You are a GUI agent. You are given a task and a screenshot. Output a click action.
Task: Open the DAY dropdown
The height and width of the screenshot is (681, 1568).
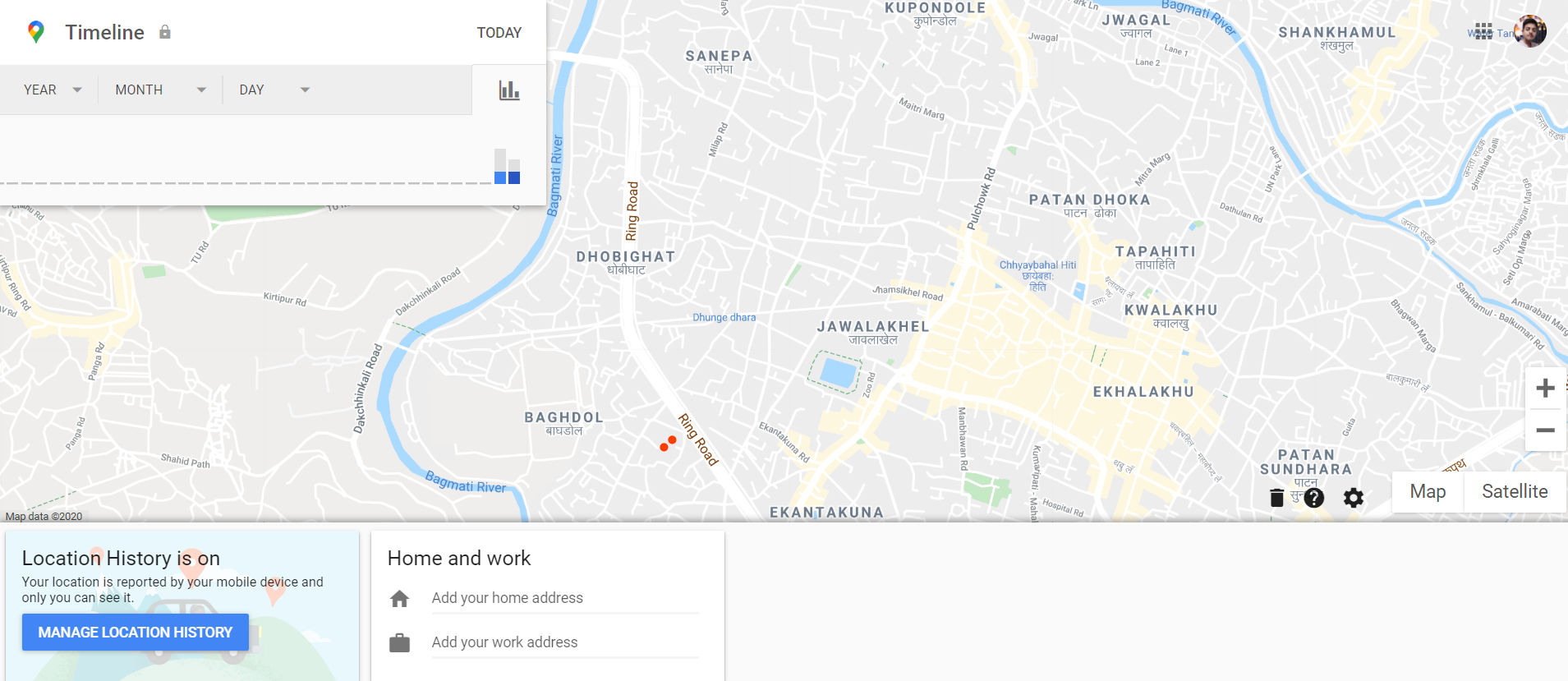pyautogui.click(x=274, y=90)
